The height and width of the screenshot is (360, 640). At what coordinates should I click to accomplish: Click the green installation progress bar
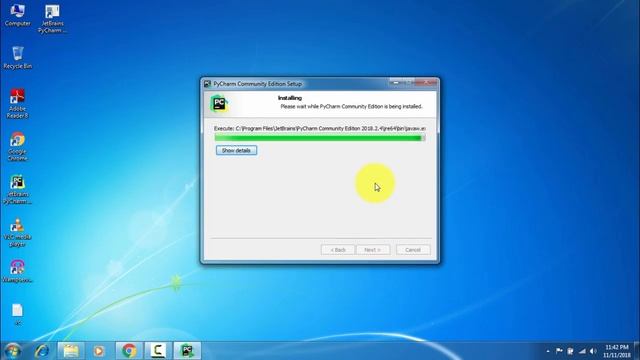coord(320,138)
